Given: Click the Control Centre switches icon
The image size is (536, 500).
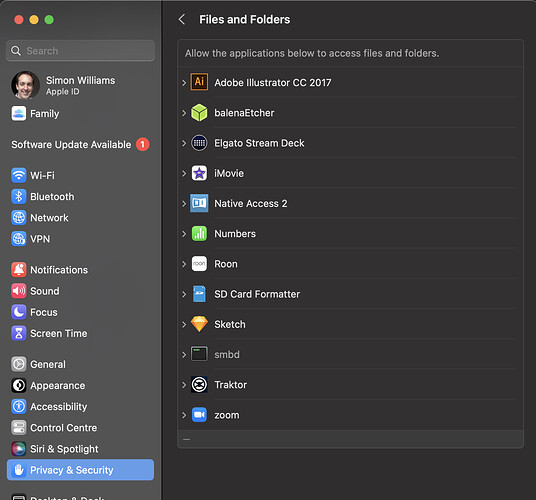Looking at the screenshot, I should point(19,428).
